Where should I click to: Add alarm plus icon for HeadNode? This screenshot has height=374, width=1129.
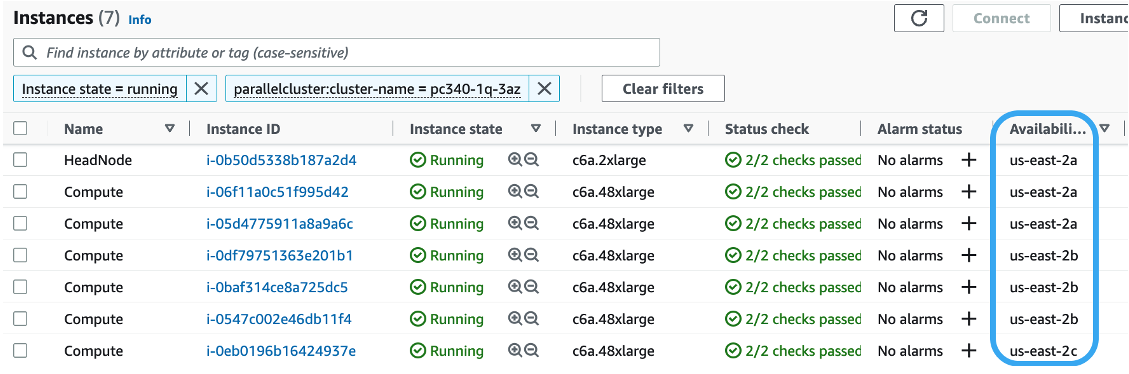tap(969, 160)
